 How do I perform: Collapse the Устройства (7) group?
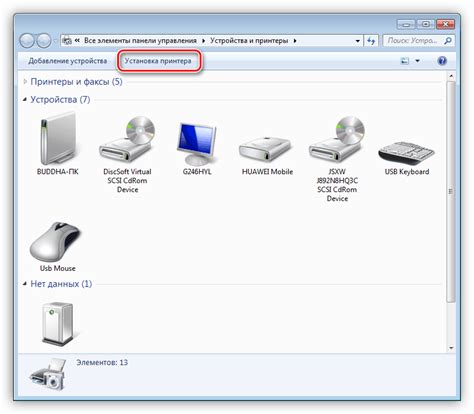(25, 99)
